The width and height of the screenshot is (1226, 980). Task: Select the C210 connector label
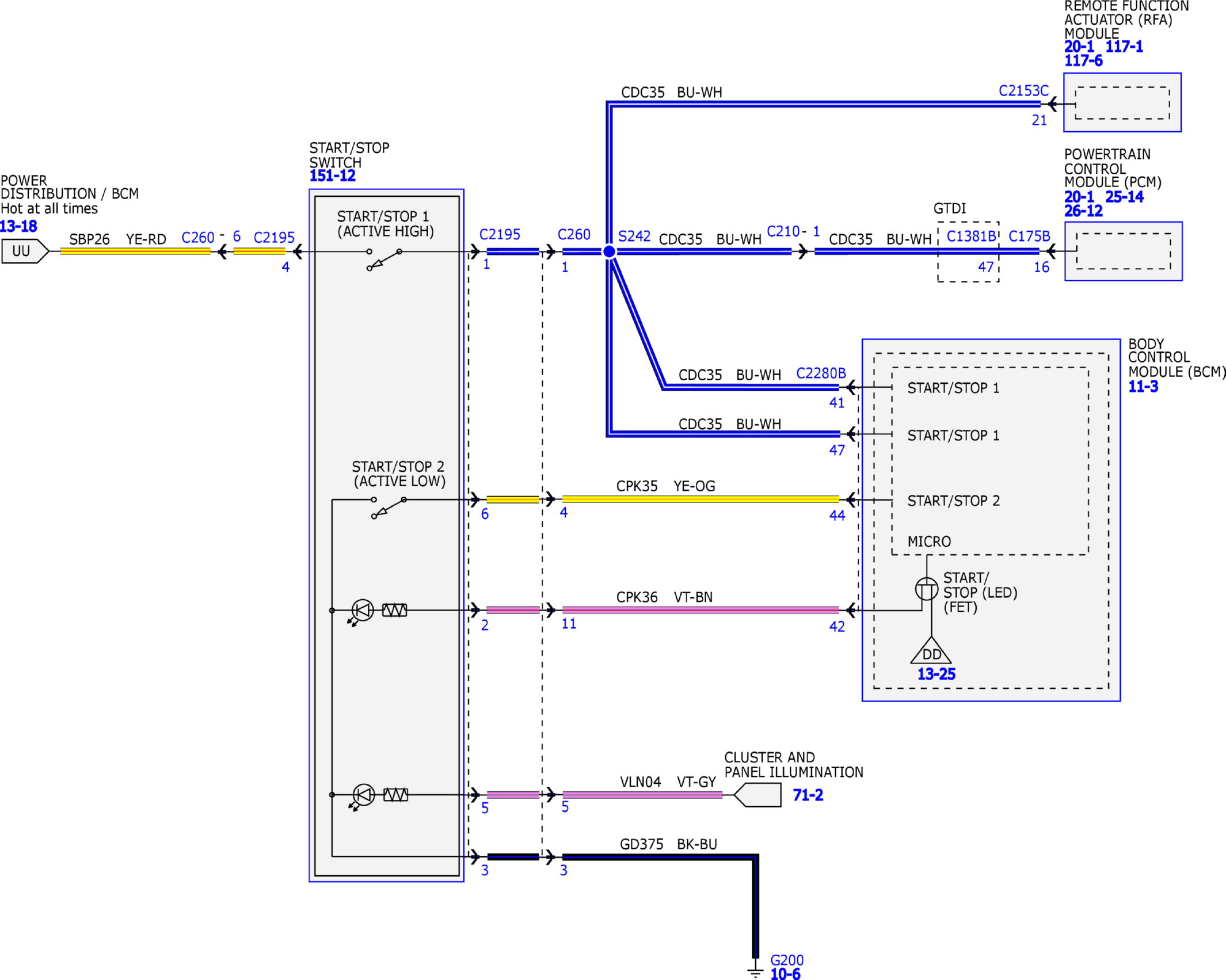click(x=783, y=231)
